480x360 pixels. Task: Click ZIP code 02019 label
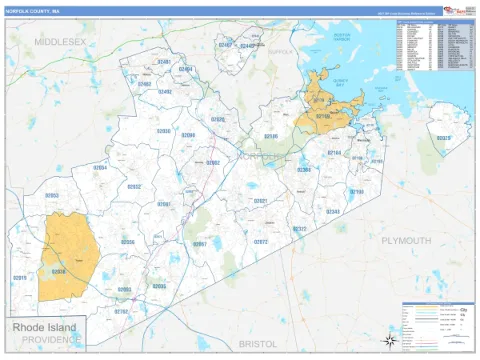pos(20,278)
